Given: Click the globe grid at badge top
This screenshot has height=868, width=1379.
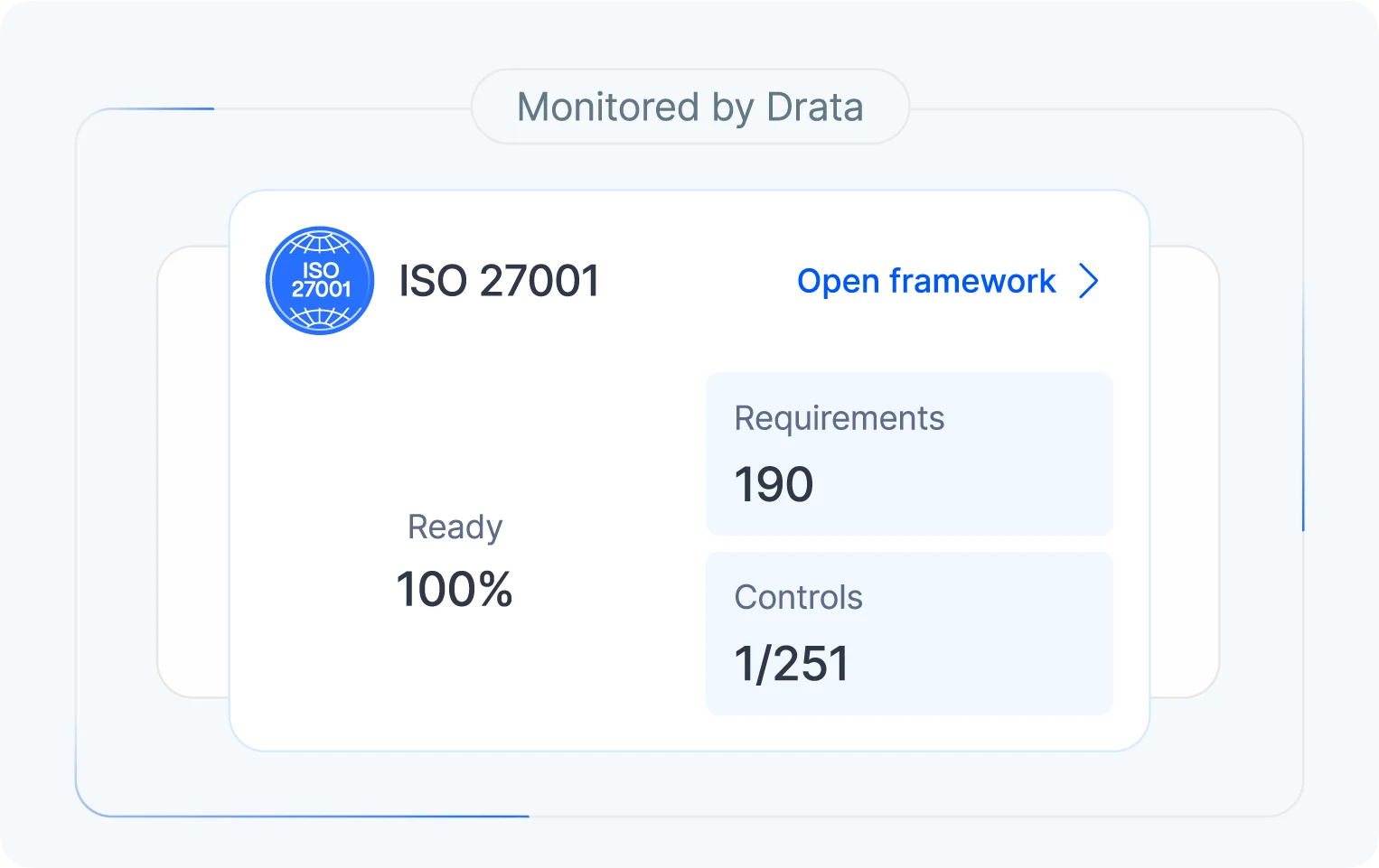Looking at the screenshot, I should pyautogui.click(x=319, y=244).
